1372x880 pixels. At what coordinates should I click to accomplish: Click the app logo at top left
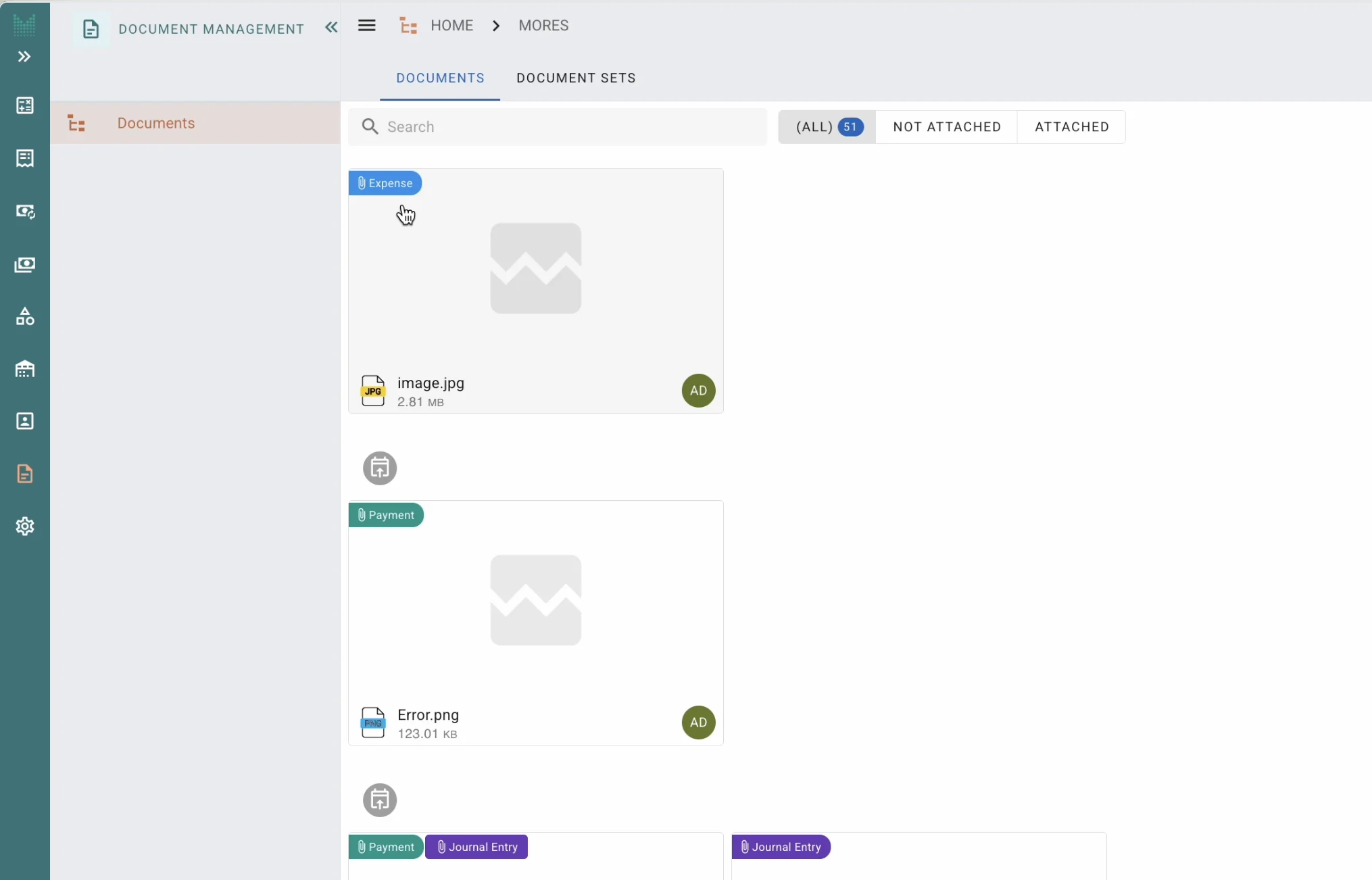[x=24, y=26]
